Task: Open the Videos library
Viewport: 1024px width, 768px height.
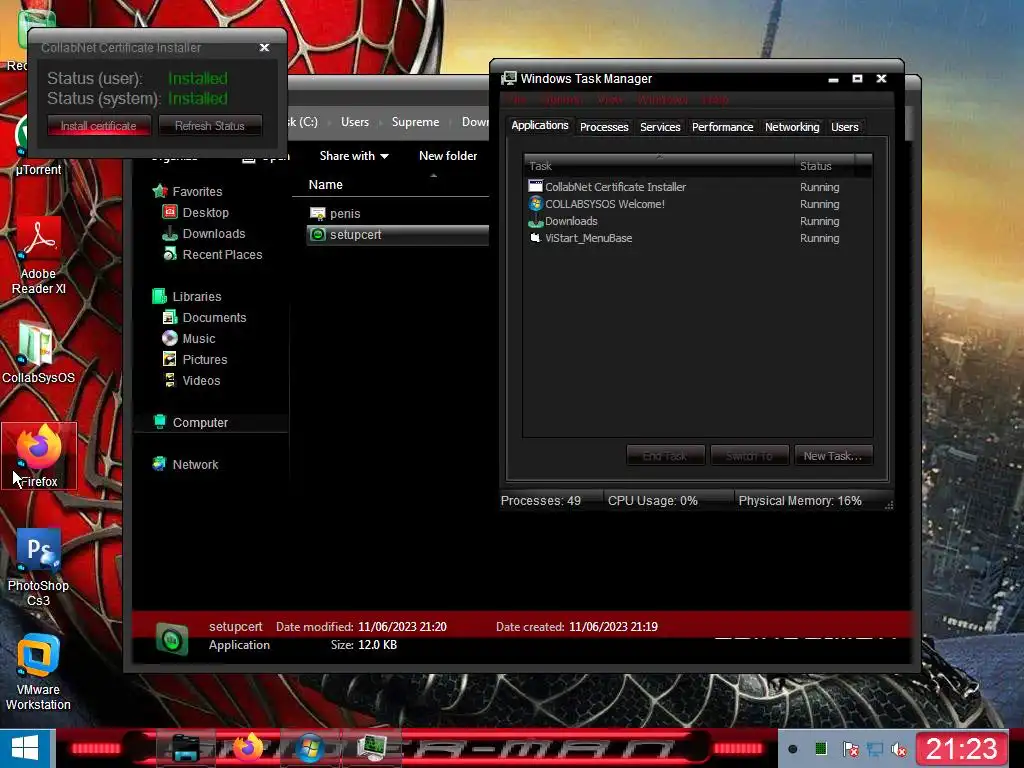Action: (191, 379)
